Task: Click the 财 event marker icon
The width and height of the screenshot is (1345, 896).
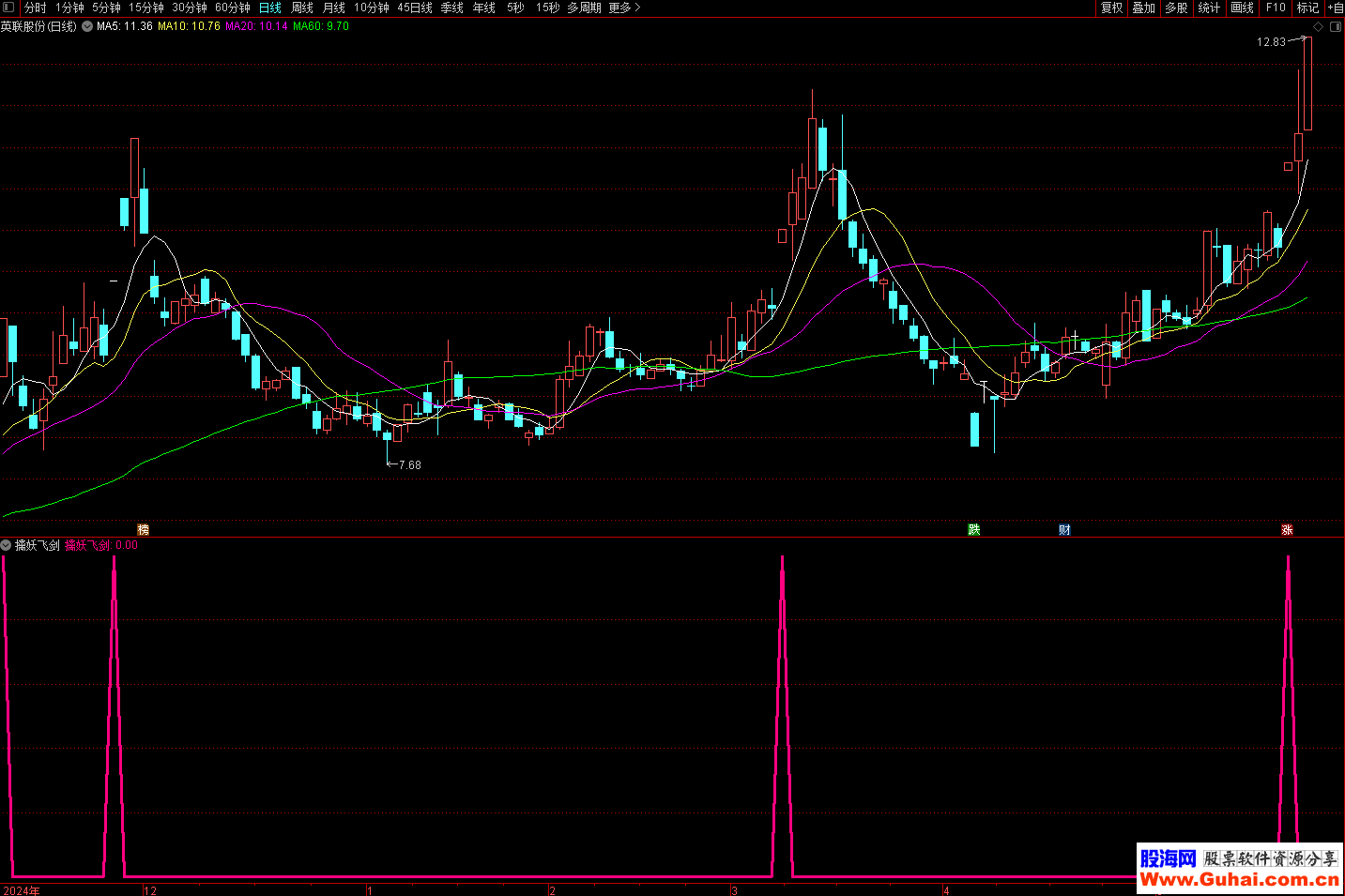Action: pyautogui.click(x=1064, y=530)
